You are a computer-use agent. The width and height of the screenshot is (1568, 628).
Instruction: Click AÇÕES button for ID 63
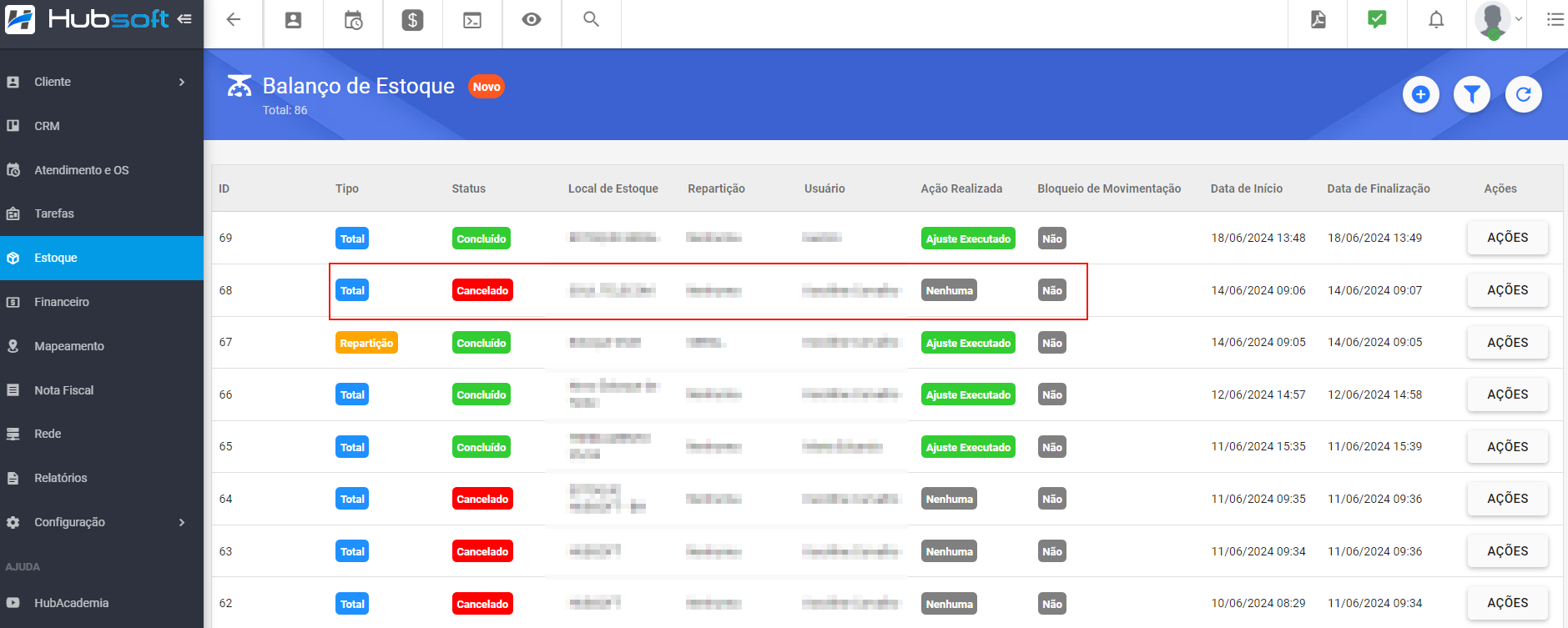click(1507, 551)
